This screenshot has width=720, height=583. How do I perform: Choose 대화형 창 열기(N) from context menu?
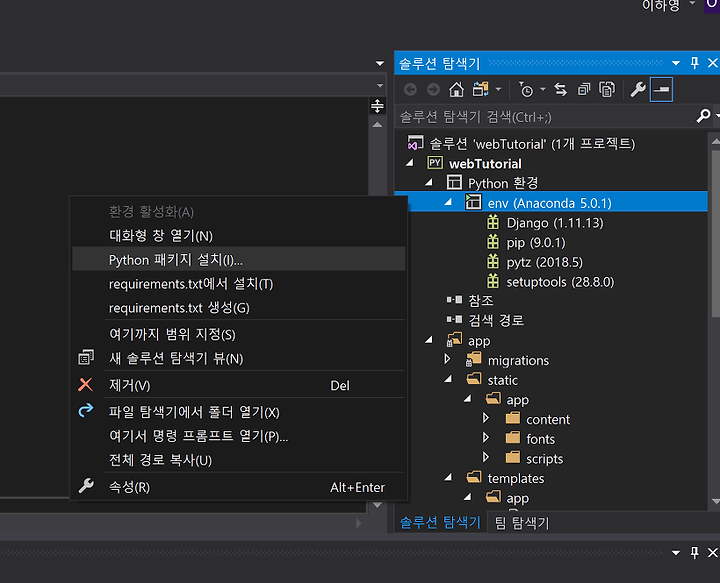(x=239, y=235)
